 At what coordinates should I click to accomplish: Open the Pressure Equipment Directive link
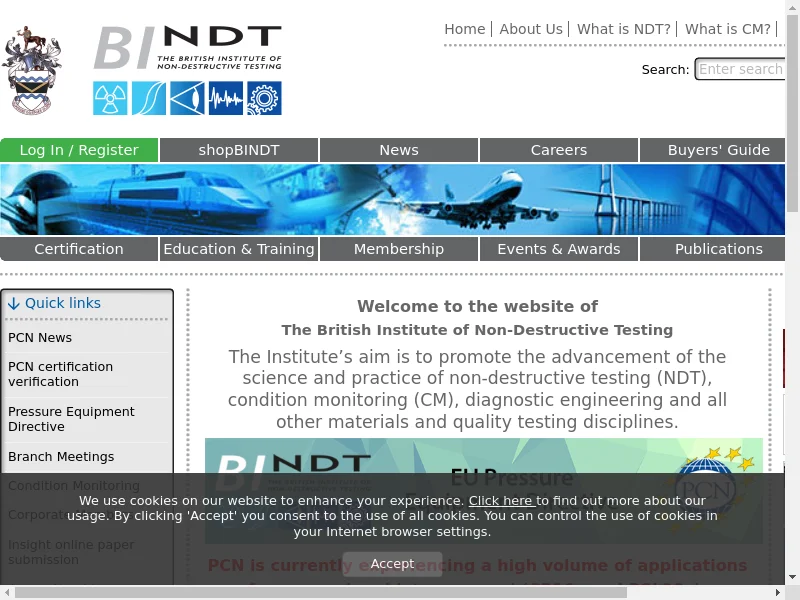point(71,419)
